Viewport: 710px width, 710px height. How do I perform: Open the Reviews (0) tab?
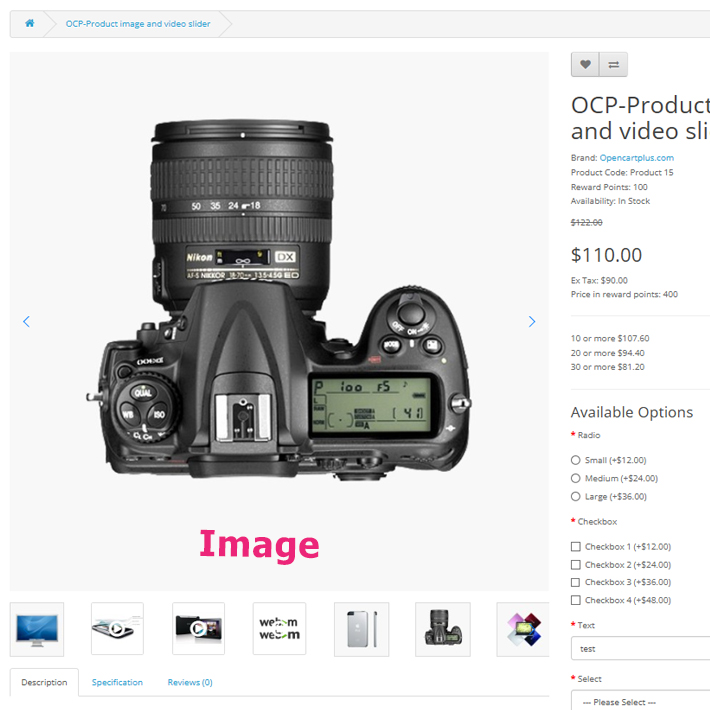(190, 682)
